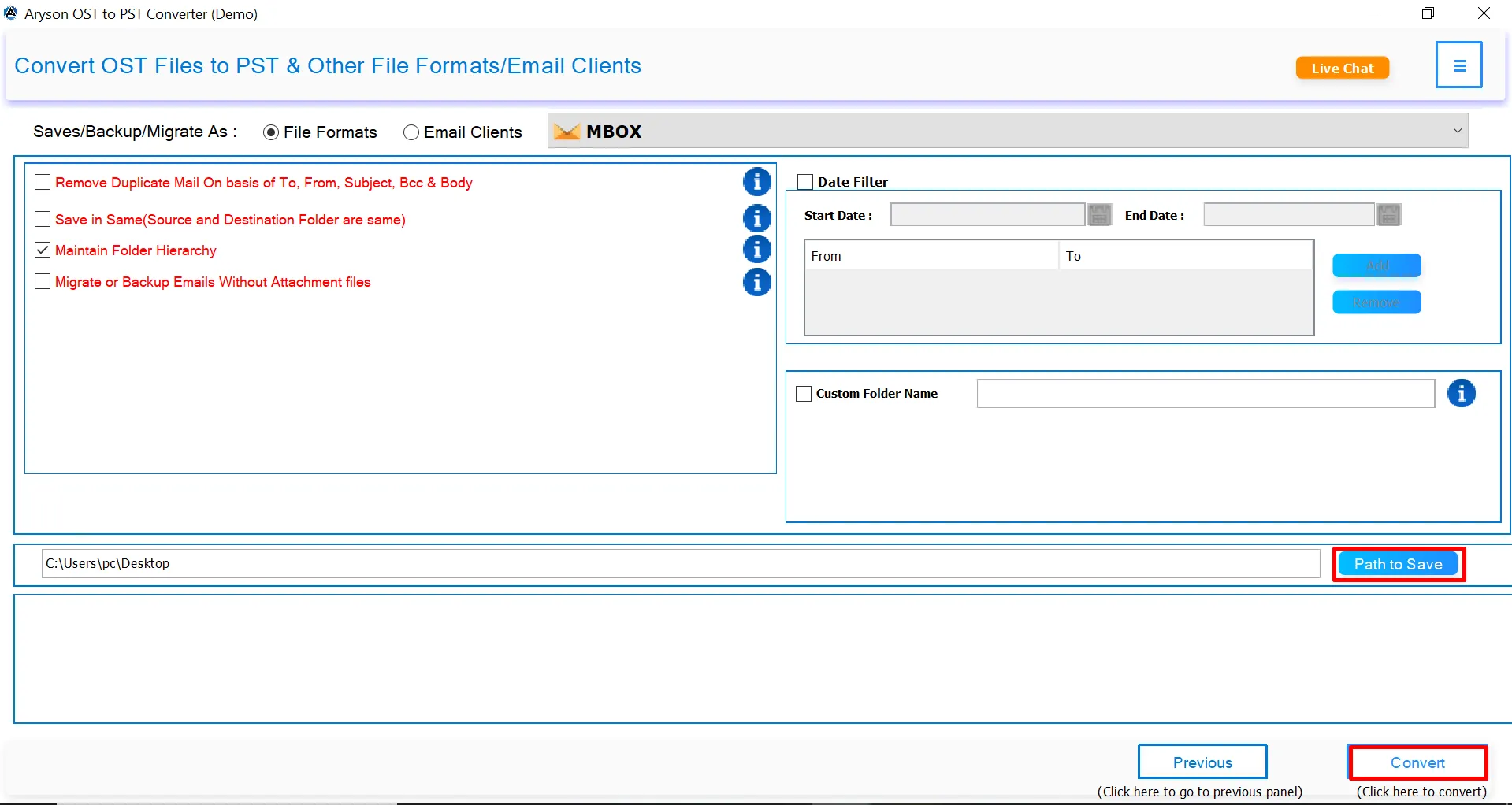Enable Remove Duplicate Mail checkbox
Screen dimensions: 1512x805
43,182
